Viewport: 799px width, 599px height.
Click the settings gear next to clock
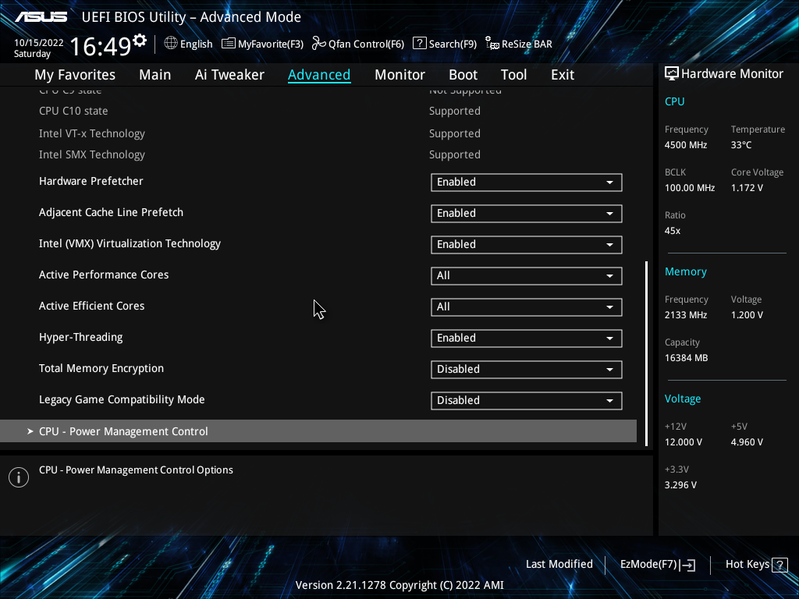coord(140,41)
